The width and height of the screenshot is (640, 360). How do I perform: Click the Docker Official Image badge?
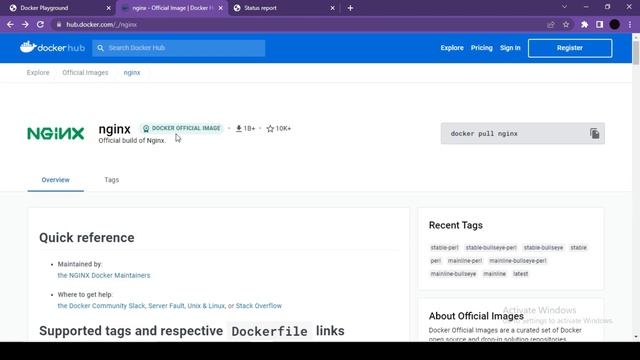[x=182, y=128]
